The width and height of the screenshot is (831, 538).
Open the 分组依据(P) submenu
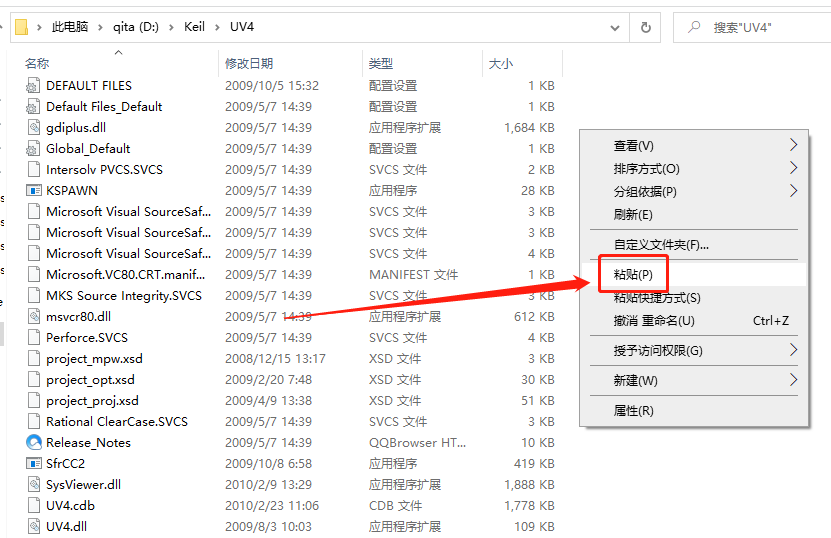tap(695, 191)
